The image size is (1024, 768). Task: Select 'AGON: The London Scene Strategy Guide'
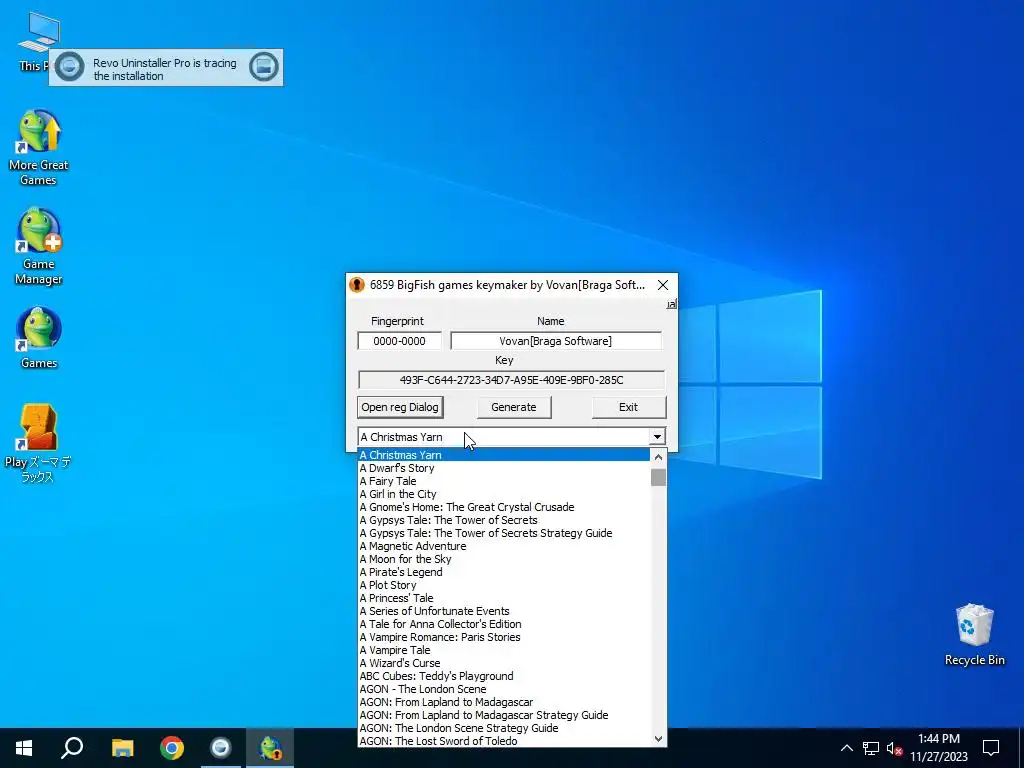coord(504,728)
